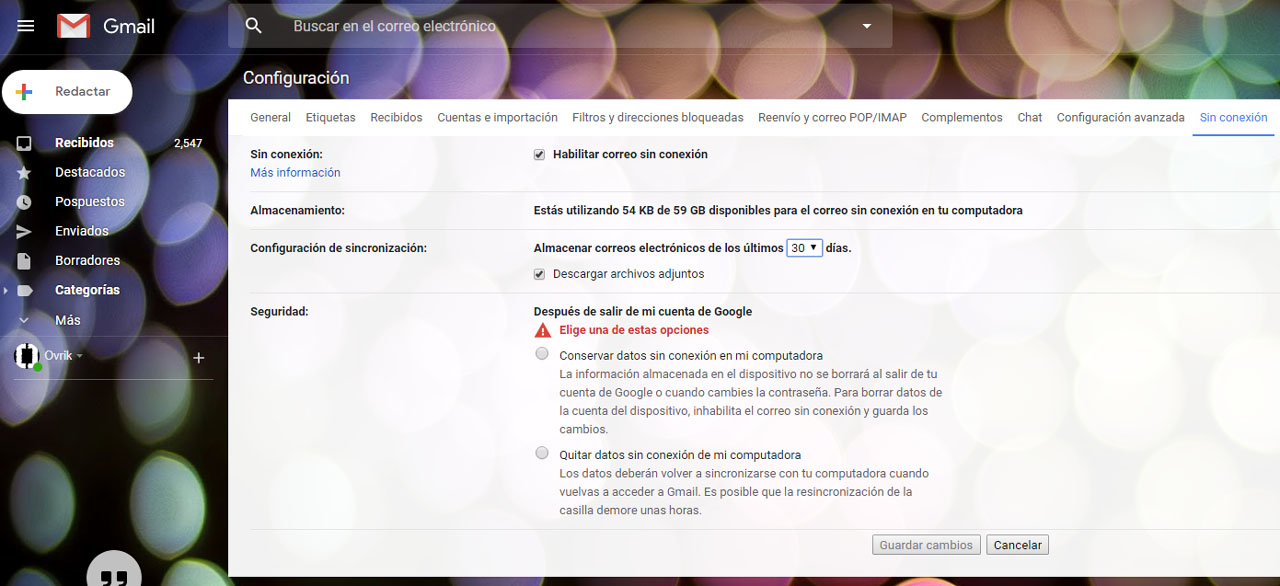Open Borradores folder
1280x586 pixels.
coord(87,260)
